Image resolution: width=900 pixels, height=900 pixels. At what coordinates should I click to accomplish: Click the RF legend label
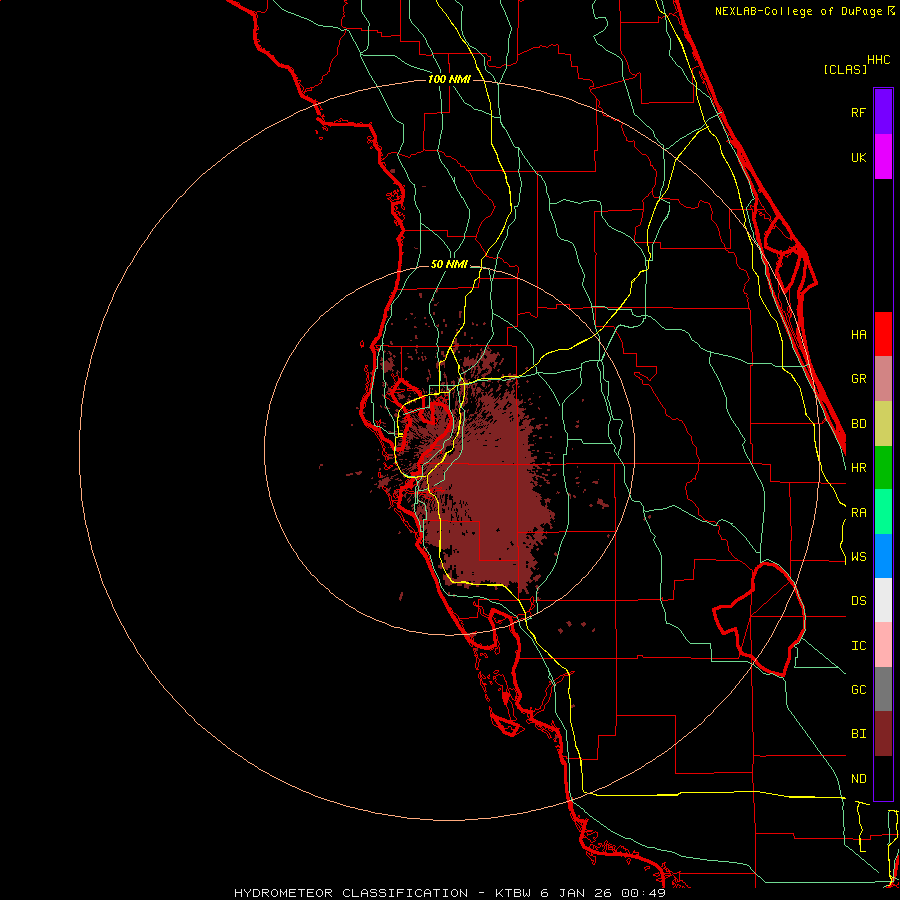858,112
